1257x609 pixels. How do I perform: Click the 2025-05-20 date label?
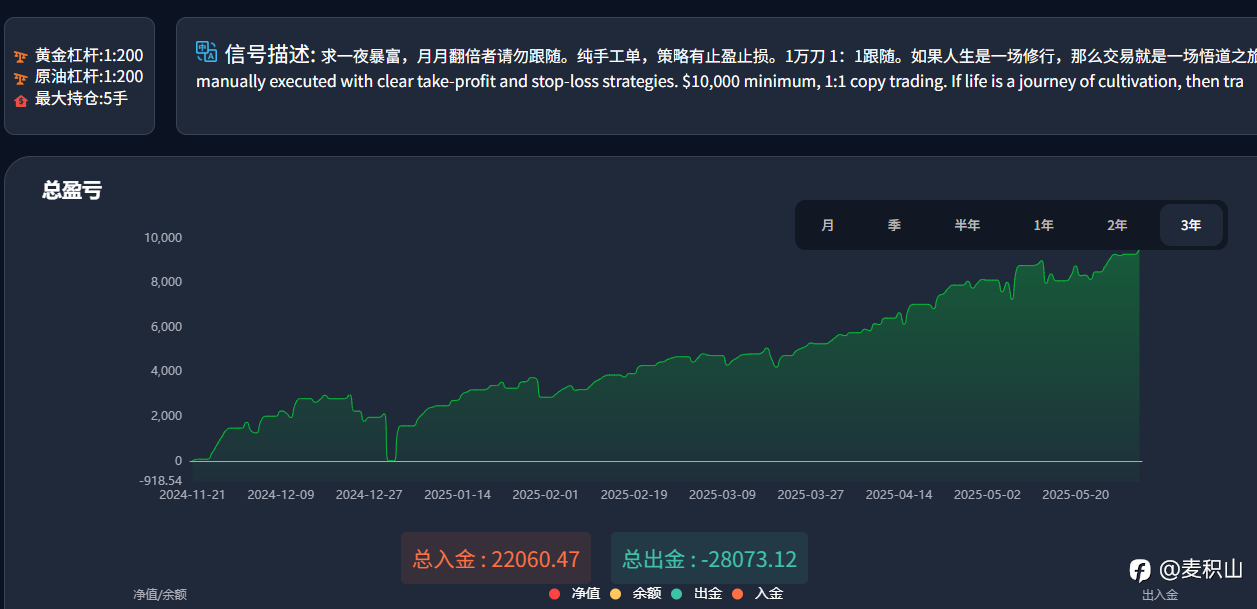[1076, 495]
